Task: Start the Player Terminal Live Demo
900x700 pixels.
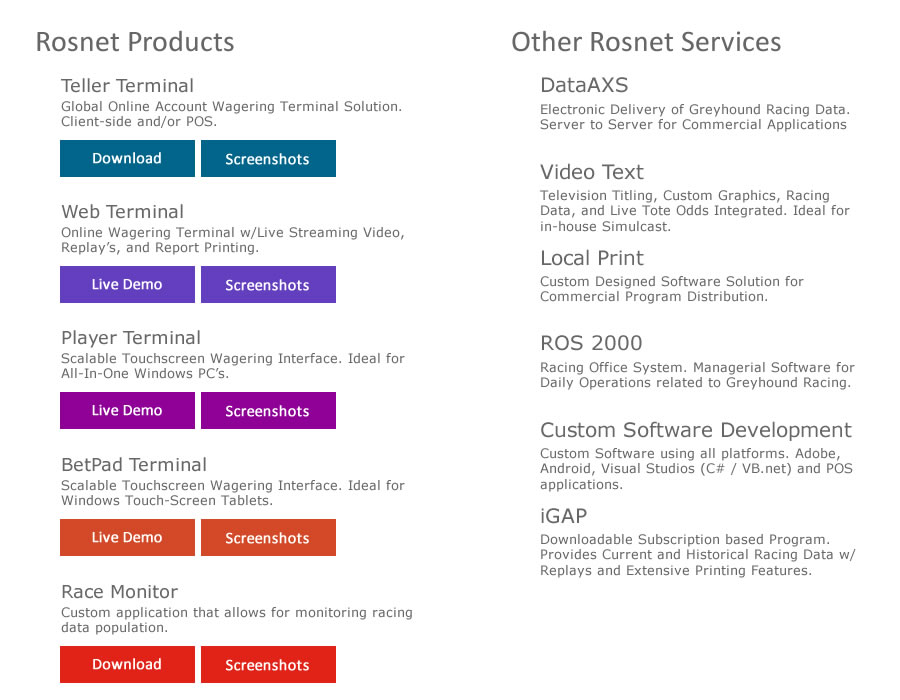Action: 127,410
